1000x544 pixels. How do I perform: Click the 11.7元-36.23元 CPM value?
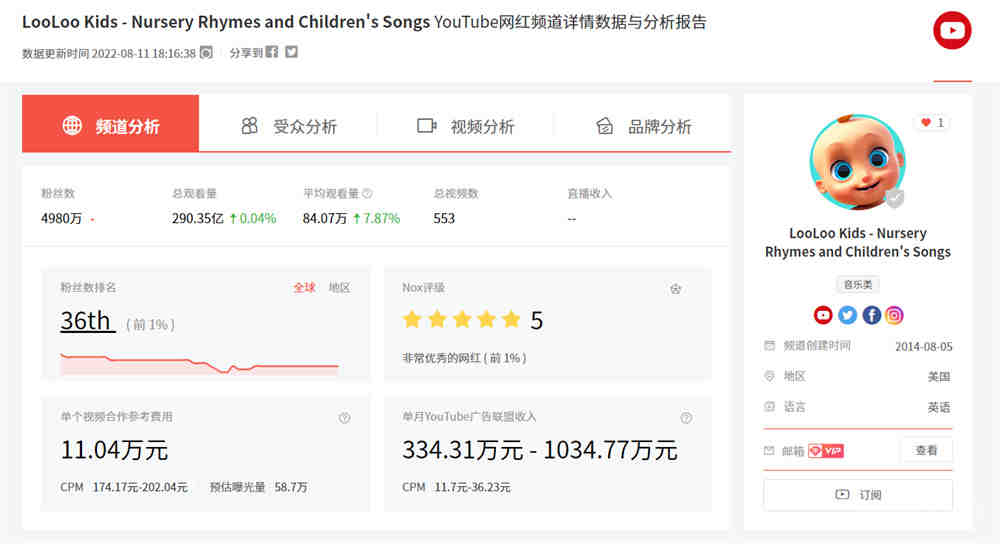pos(473,487)
